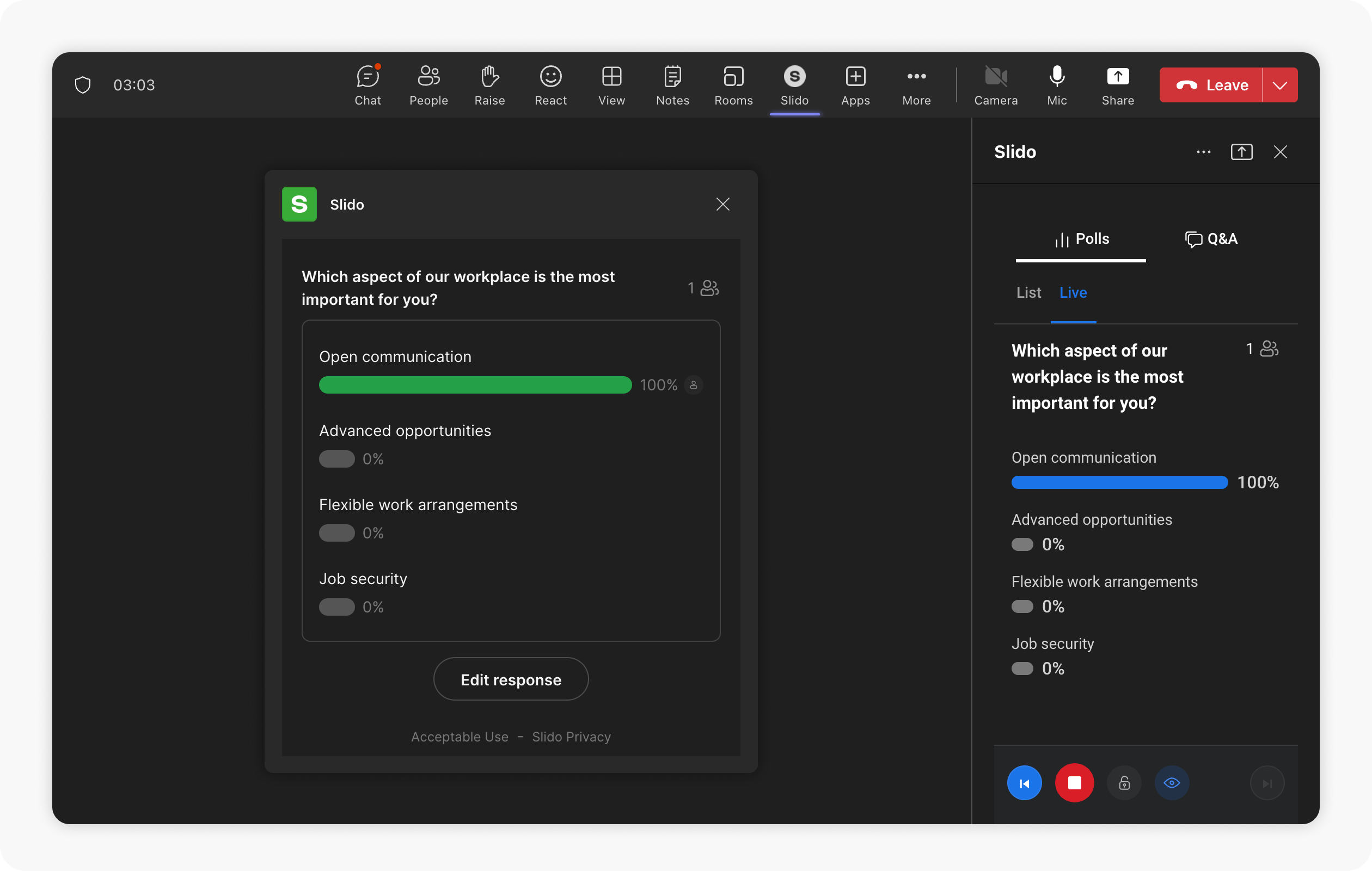Open the React emoji menu
Image resolution: width=1372 pixels, height=871 pixels.
click(550, 85)
